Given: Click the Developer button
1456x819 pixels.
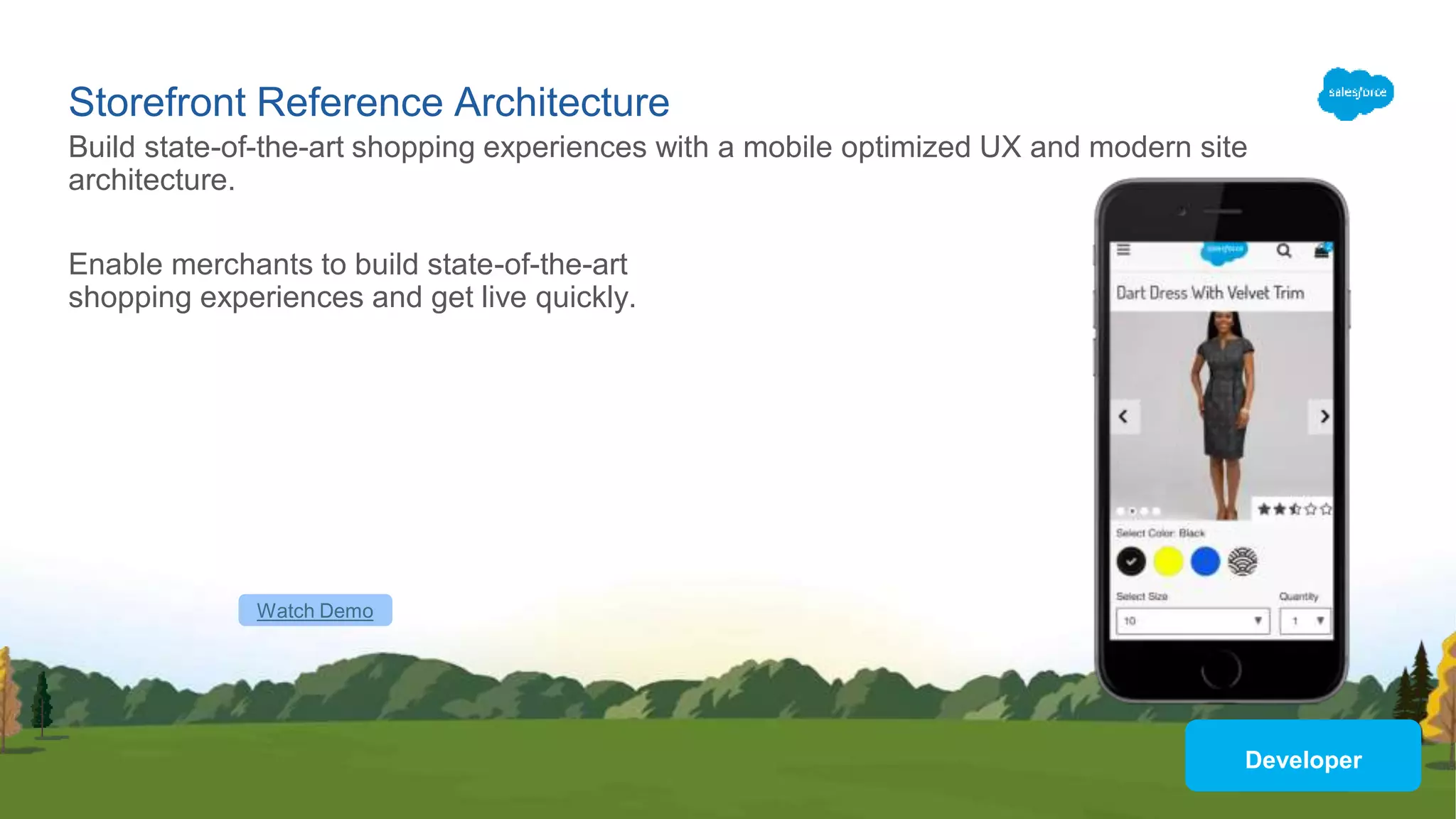Looking at the screenshot, I should (x=1303, y=756).
